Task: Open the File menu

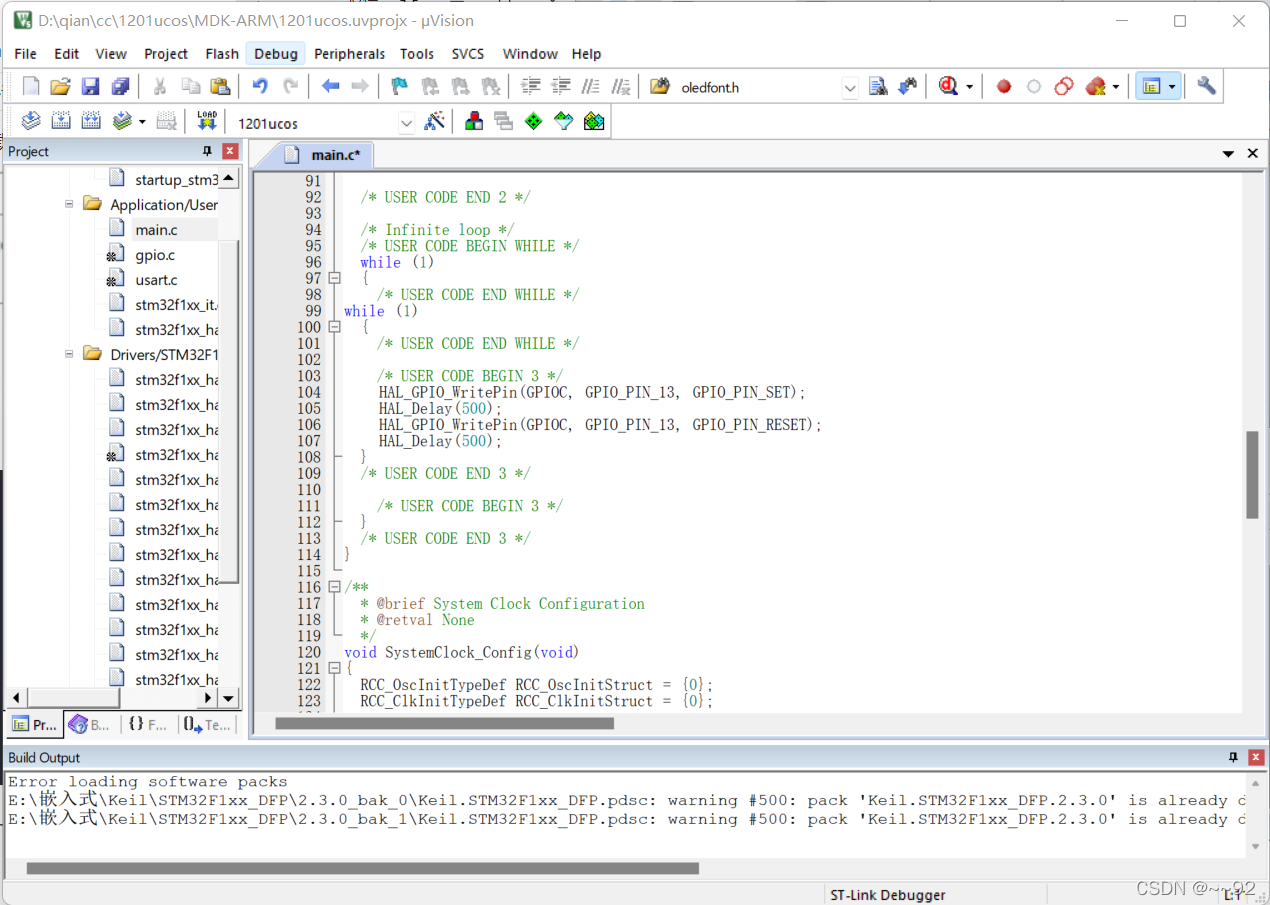Action: 25,54
